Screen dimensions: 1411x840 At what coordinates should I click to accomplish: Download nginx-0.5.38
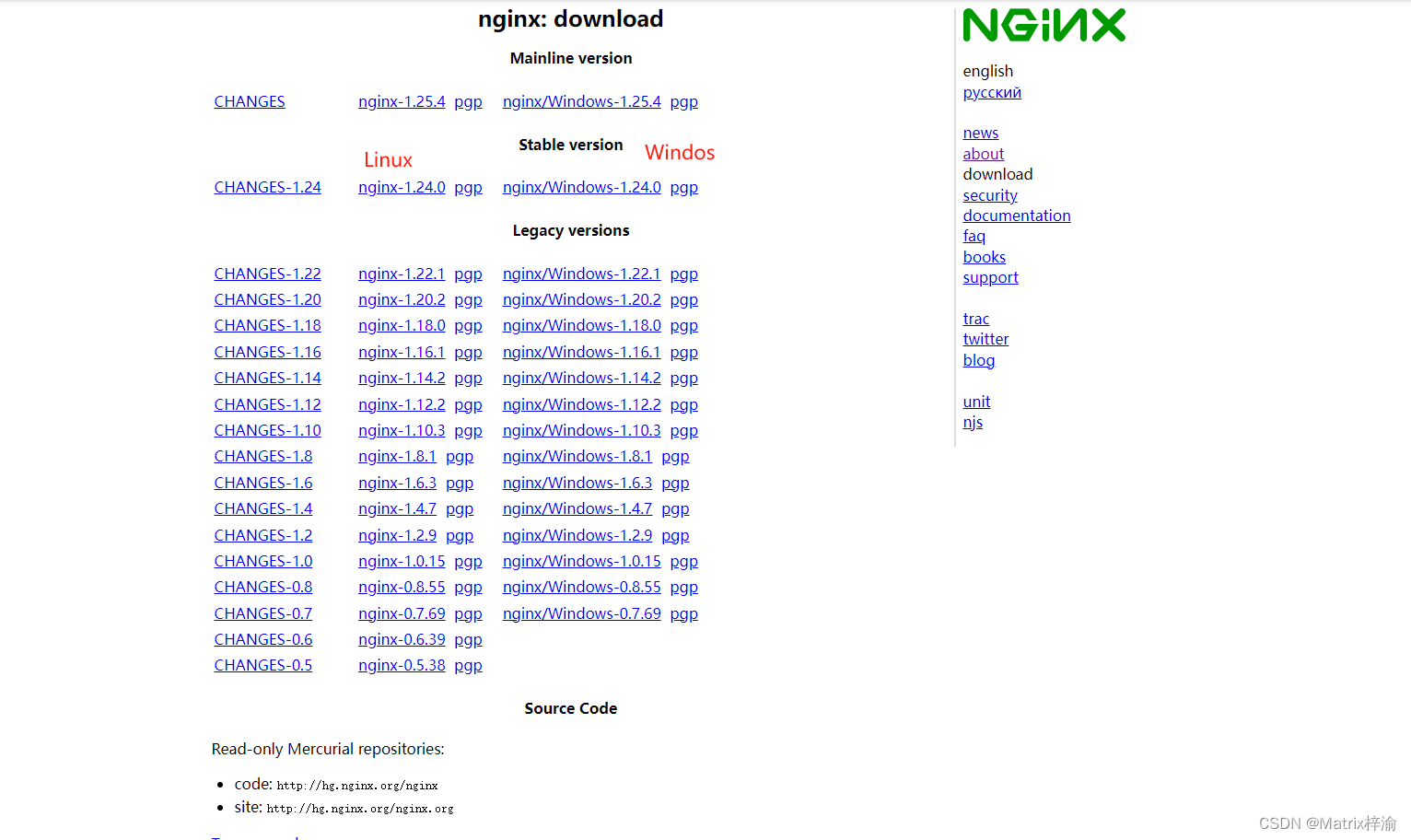[x=402, y=665]
